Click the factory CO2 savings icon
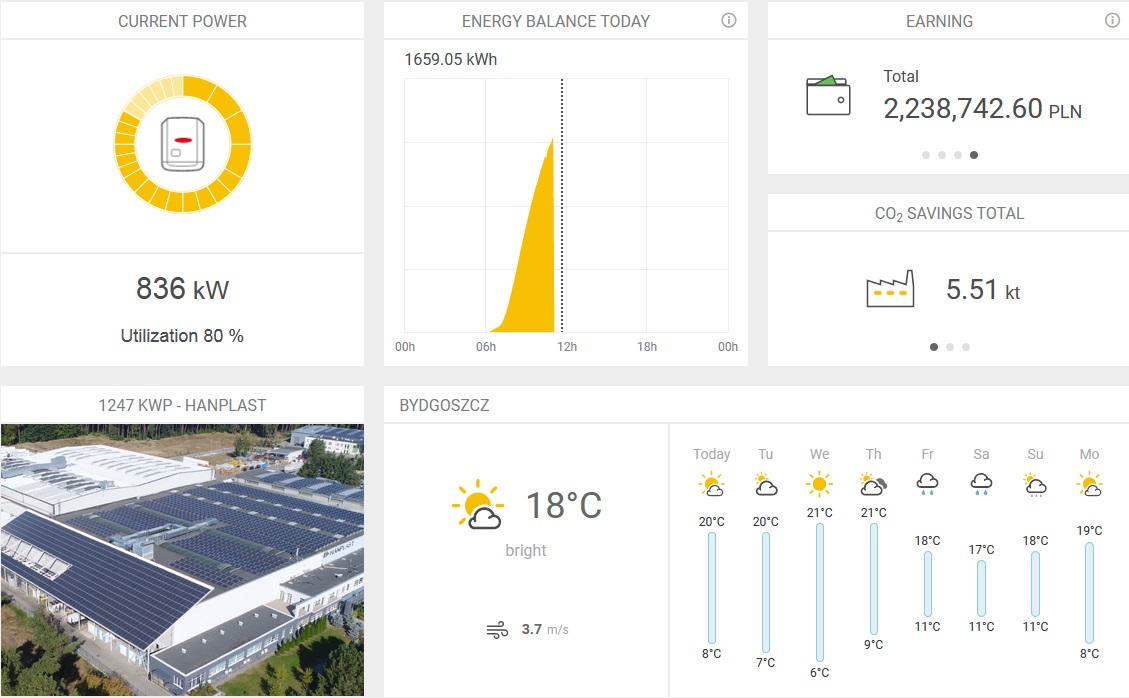Viewport: 1129px width, 698px height. 890,290
